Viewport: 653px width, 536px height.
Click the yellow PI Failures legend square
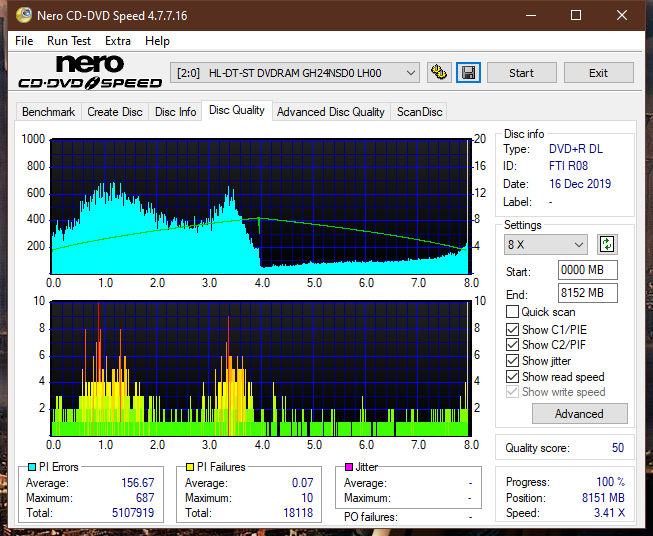(190, 467)
